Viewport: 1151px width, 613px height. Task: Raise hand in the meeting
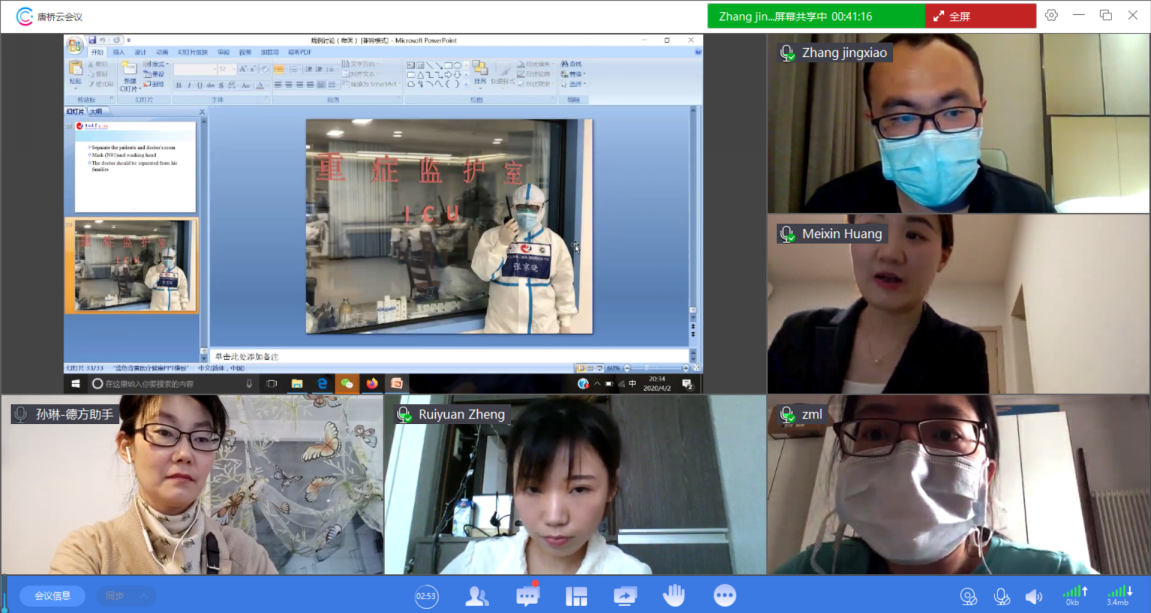tap(674, 596)
